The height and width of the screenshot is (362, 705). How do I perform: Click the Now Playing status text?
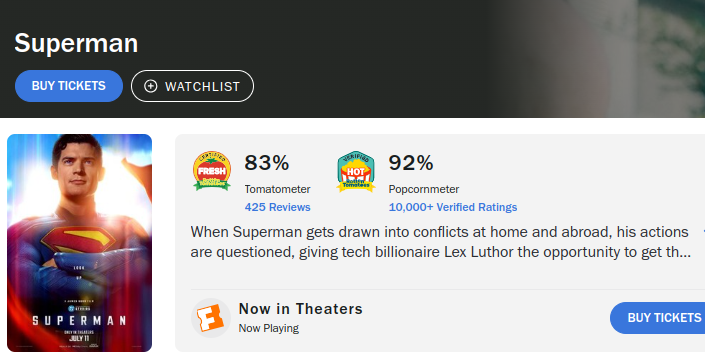point(268,328)
